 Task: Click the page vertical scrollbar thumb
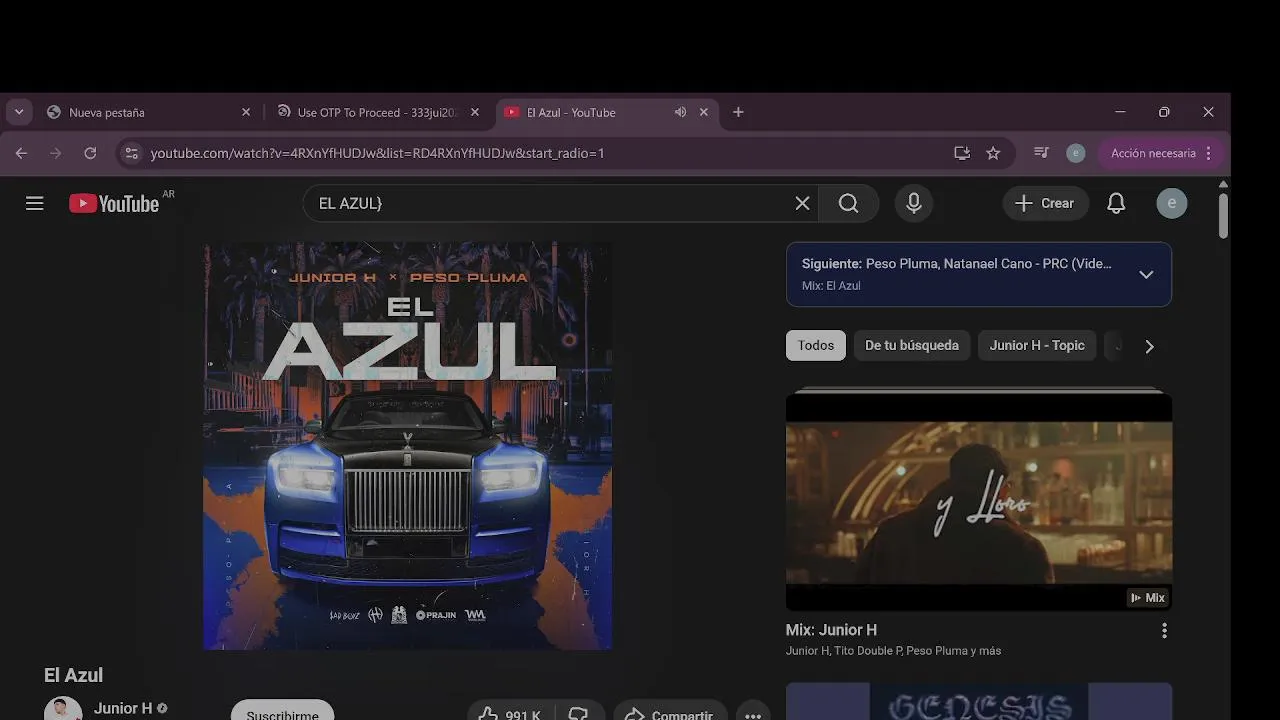pyautogui.click(x=1223, y=215)
